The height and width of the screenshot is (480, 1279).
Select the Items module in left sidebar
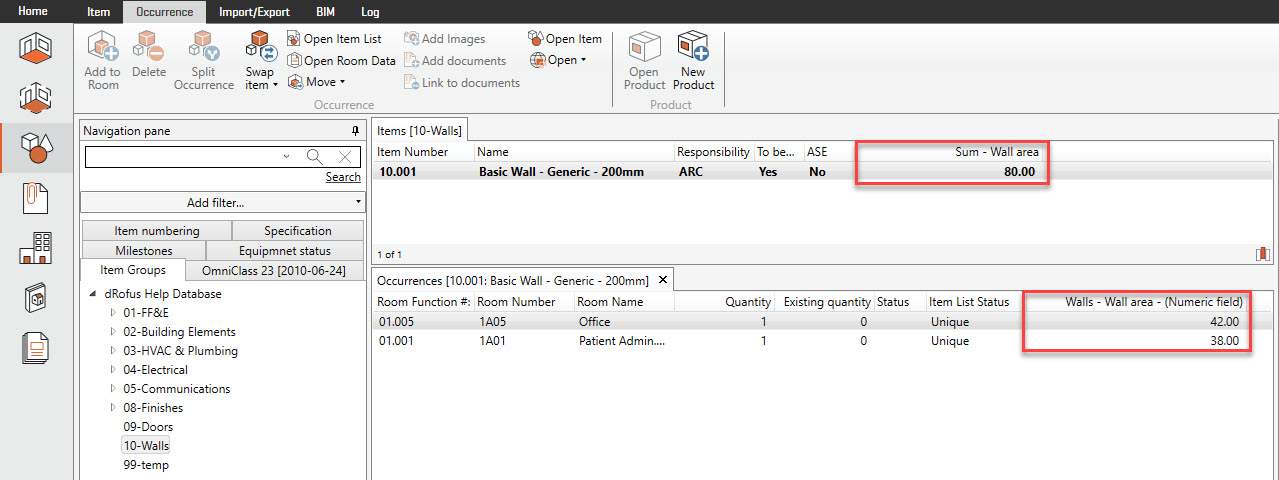point(36,149)
